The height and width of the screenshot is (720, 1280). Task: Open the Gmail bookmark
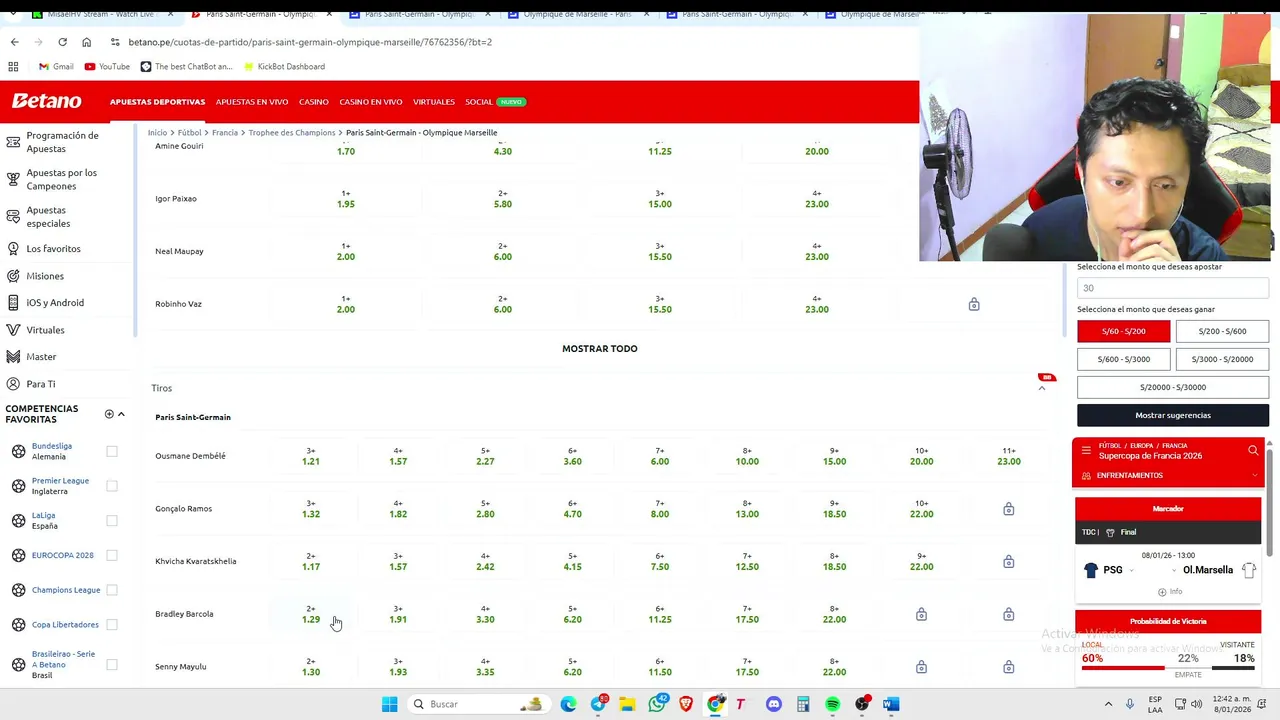56,66
